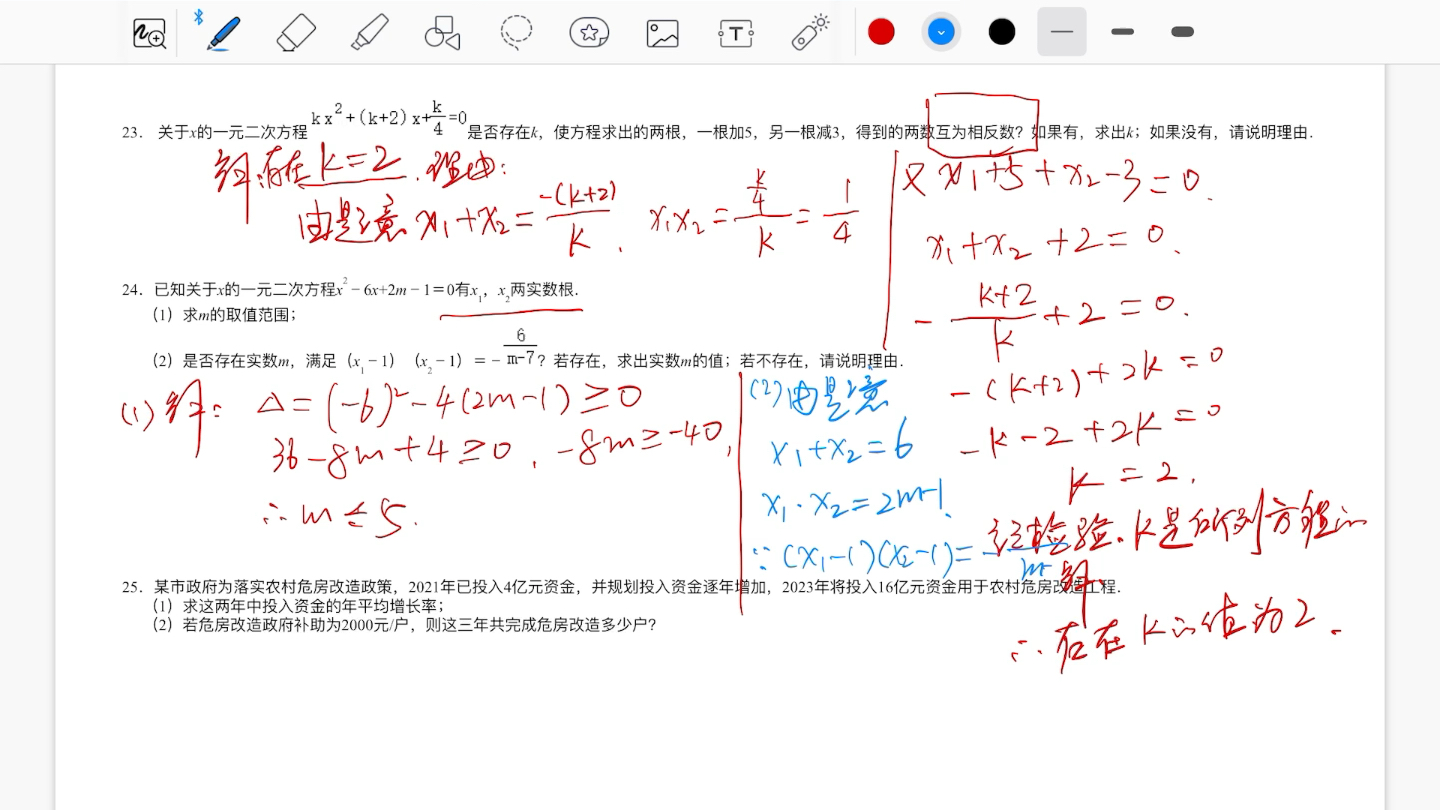Screen dimensions: 1440x810
Task: Toggle the zoom box writing tool
Action: (149, 33)
